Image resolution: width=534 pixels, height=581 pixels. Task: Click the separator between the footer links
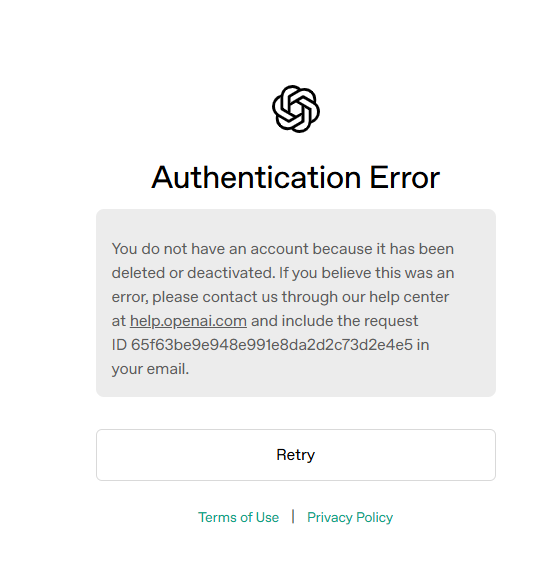click(x=293, y=517)
